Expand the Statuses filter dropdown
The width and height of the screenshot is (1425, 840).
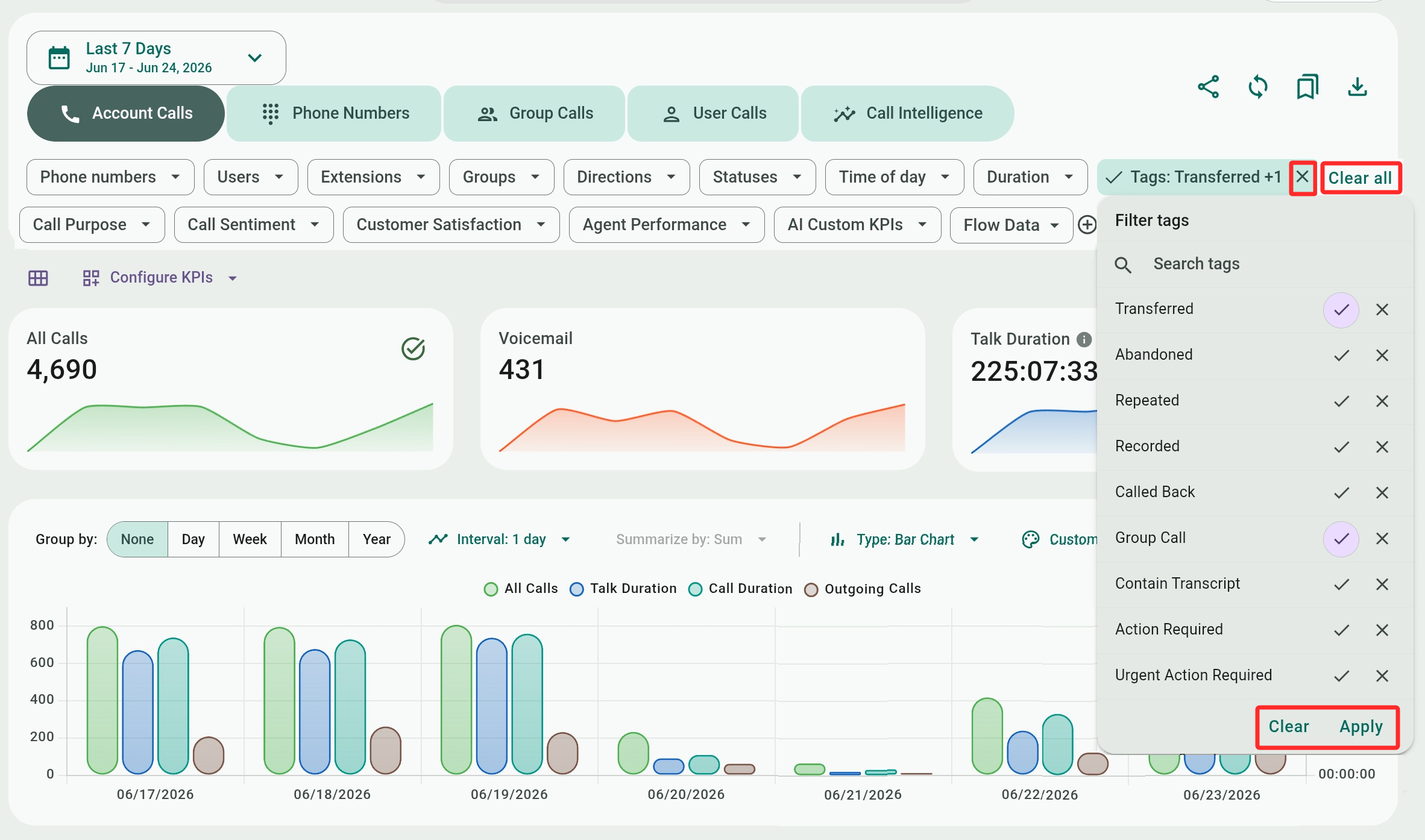pos(757,177)
